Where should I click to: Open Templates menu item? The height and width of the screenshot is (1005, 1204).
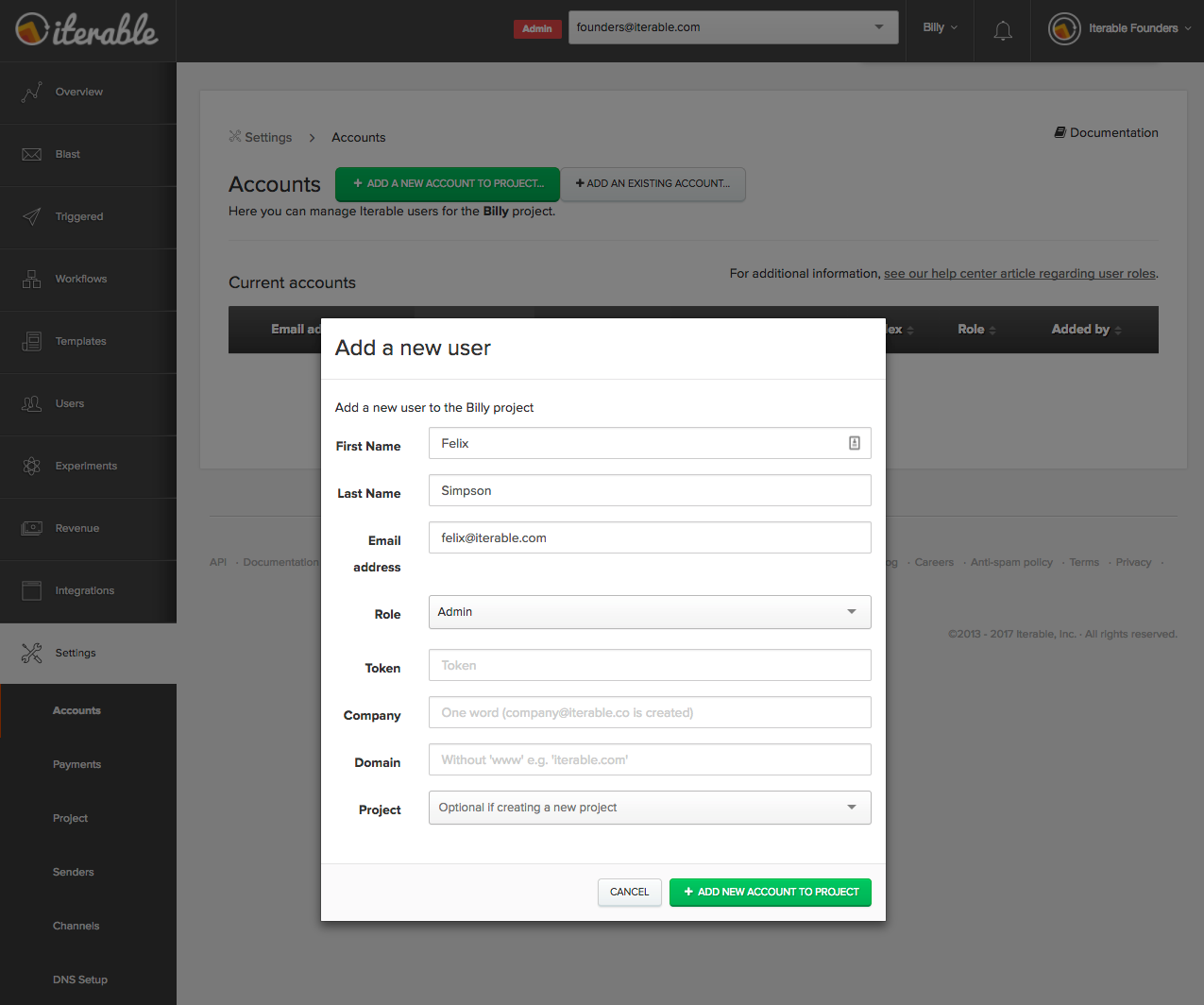click(88, 342)
